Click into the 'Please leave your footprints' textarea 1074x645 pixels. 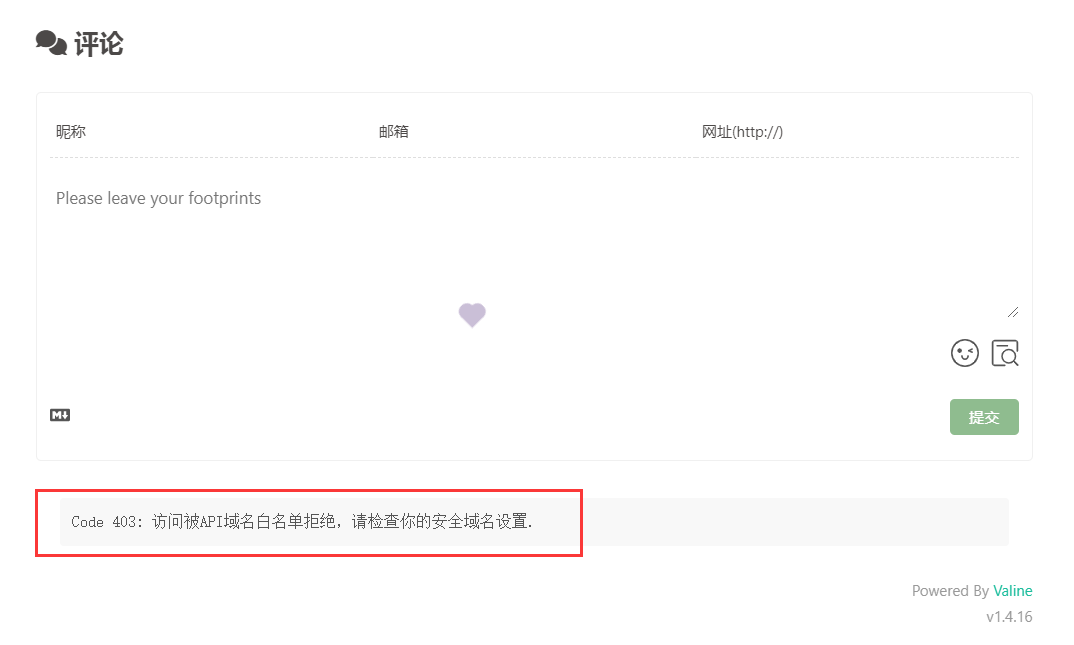[x=500, y=240]
